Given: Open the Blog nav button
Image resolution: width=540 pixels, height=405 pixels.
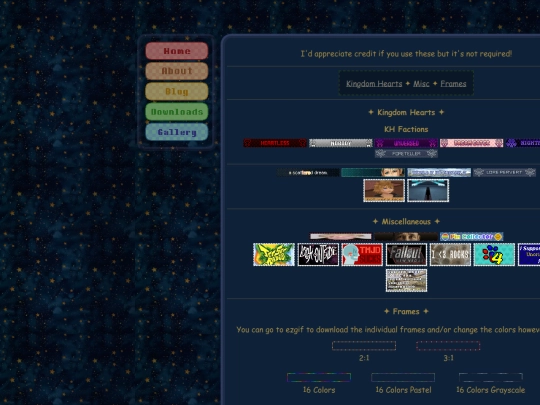Looking at the screenshot, I should [177, 91].
